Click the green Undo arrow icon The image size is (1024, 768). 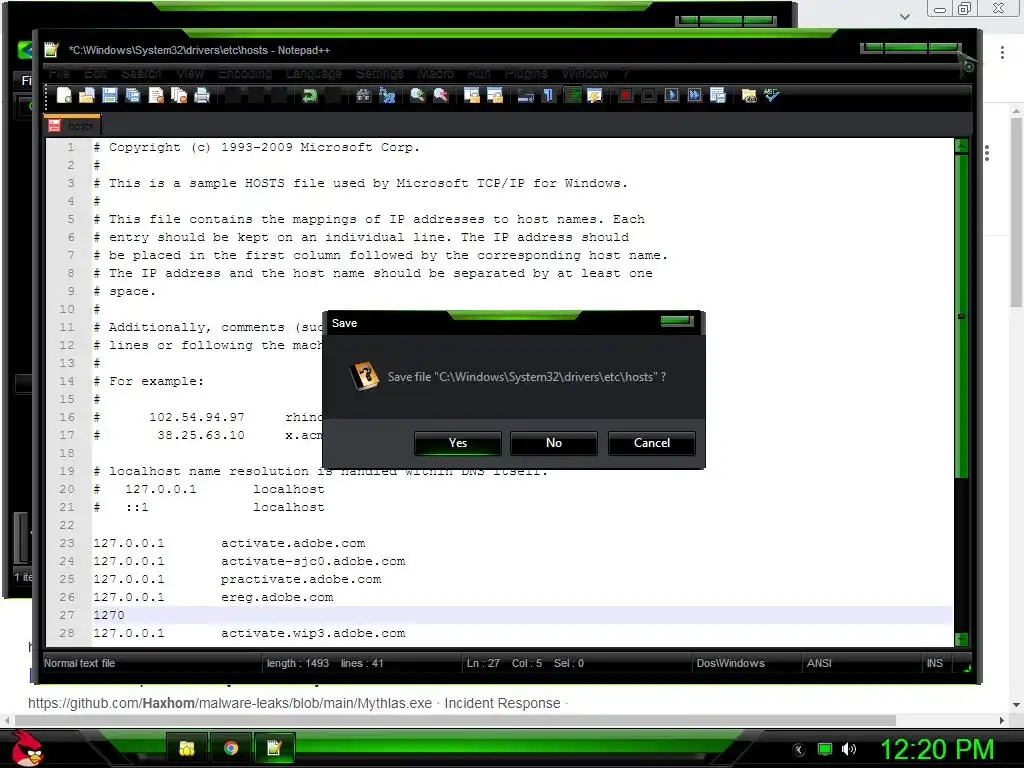(x=310, y=95)
